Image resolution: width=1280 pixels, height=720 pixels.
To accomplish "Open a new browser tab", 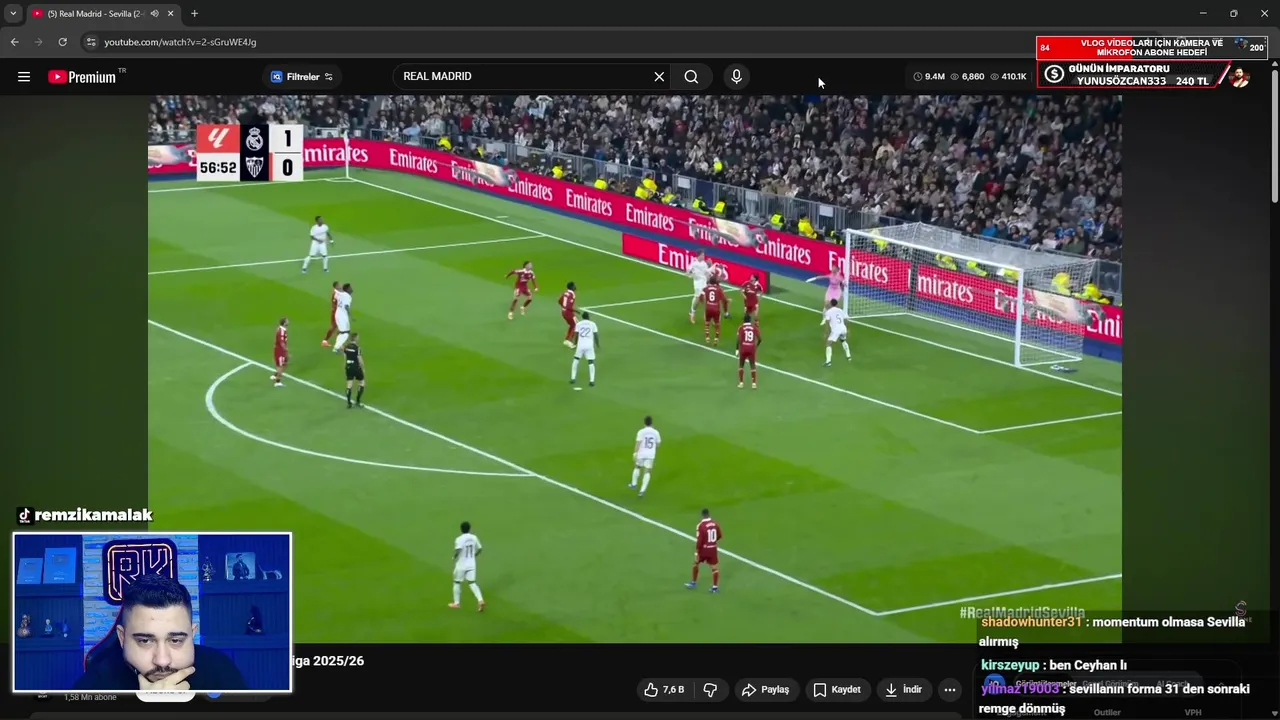I will (x=194, y=14).
